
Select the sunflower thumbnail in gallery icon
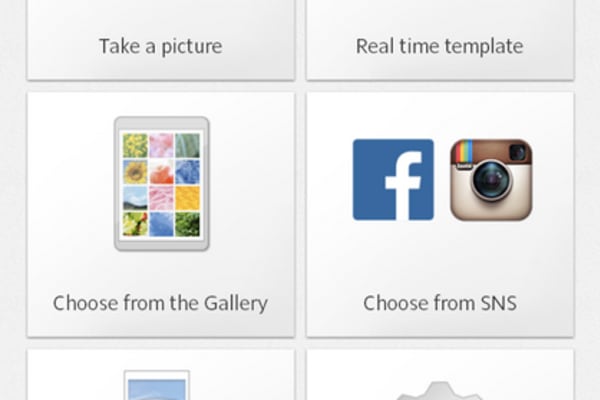(135, 172)
